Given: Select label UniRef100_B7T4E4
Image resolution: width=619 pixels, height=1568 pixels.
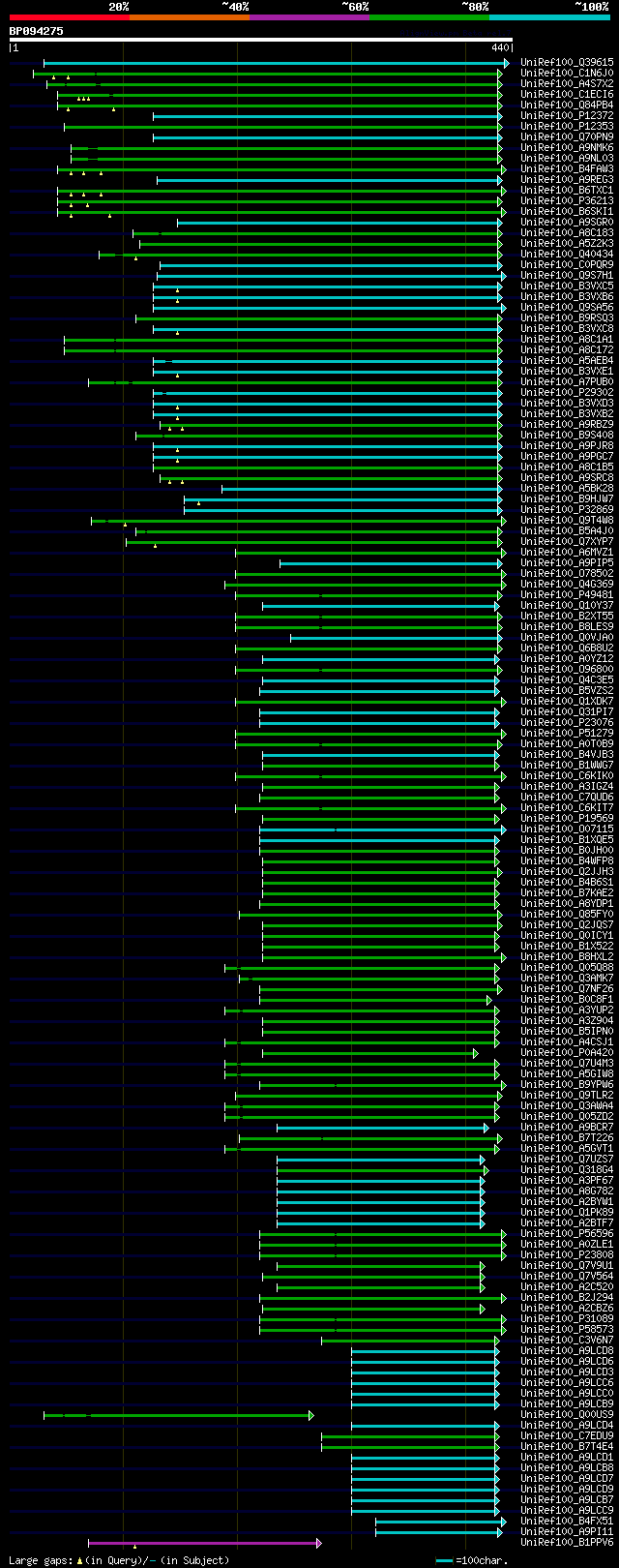Looking at the screenshot, I should pyautogui.click(x=567, y=1446).
